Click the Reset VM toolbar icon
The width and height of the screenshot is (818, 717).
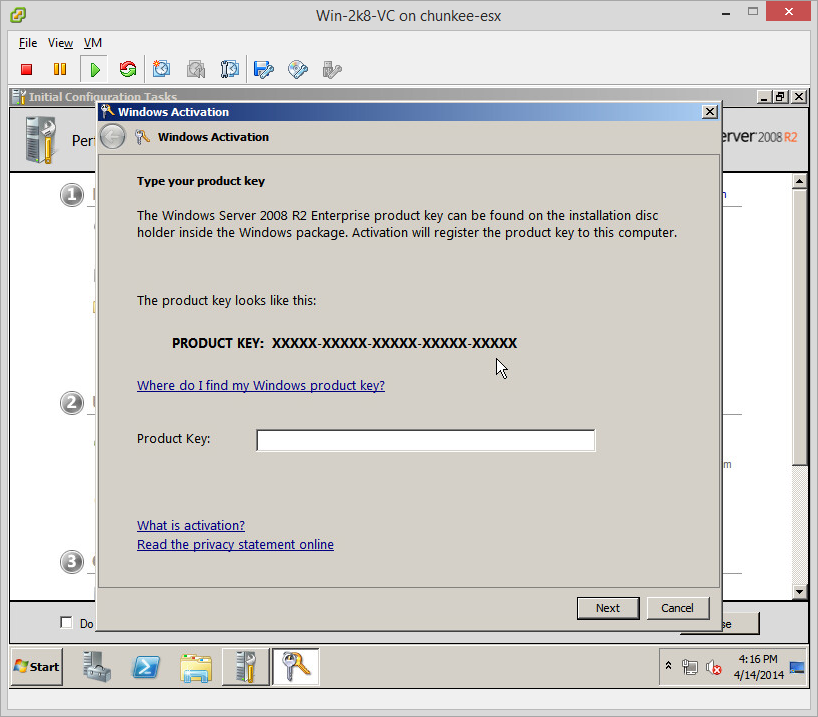(127, 69)
